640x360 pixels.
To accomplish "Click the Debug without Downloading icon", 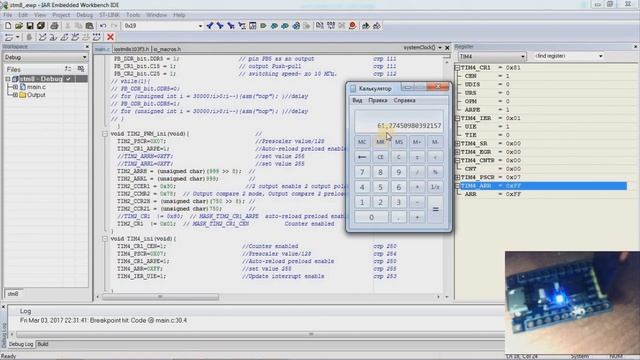I will 377,26.
